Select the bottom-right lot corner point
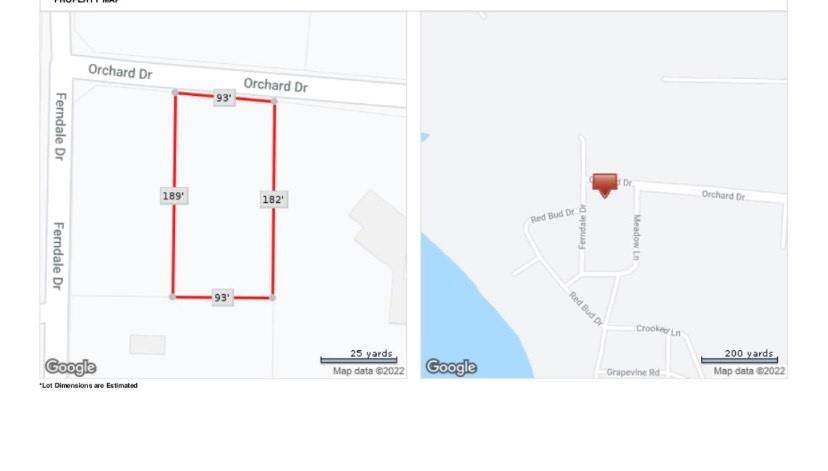828x471 pixels. point(272,298)
